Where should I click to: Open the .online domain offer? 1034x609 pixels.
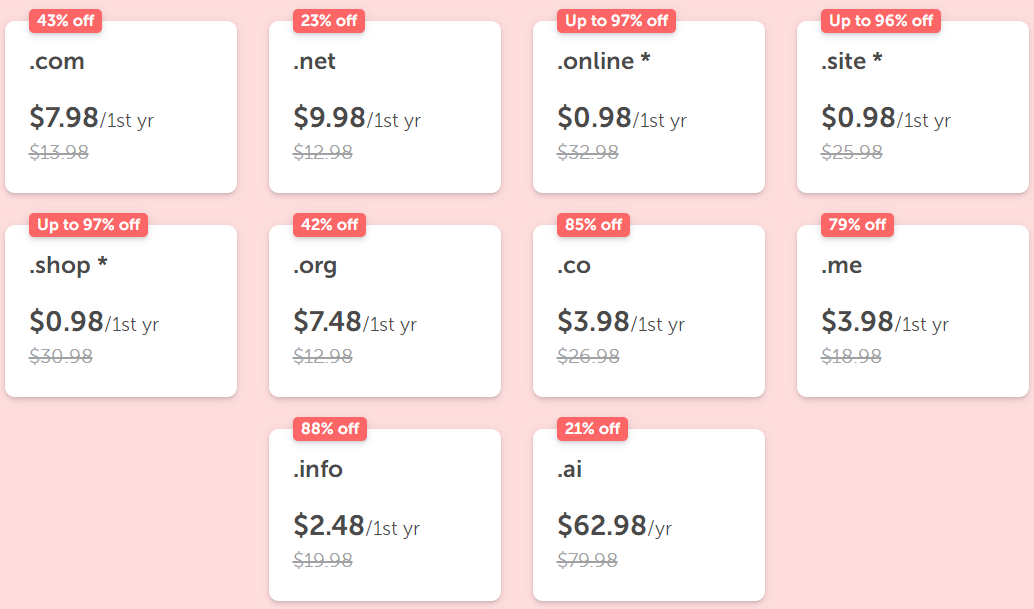603,62
